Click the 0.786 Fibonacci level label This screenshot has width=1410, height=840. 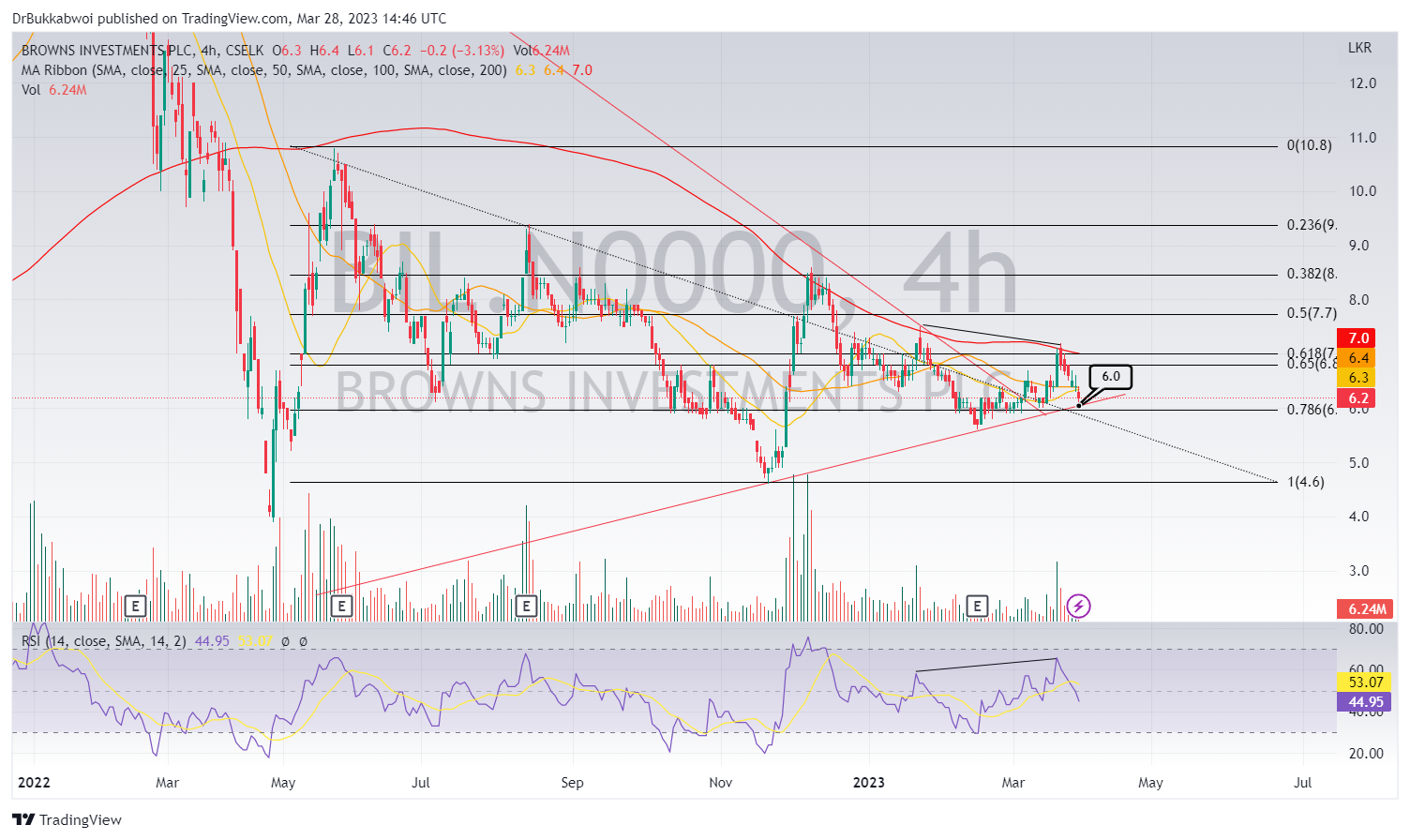click(1312, 410)
